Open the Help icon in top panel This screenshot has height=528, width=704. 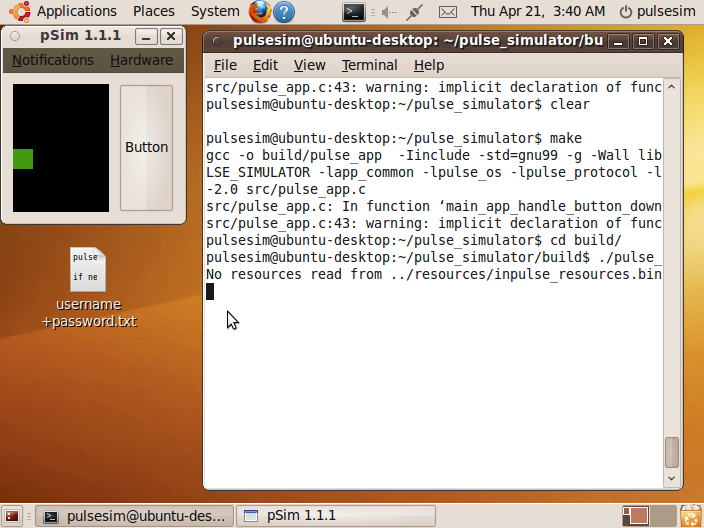pyautogui.click(x=284, y=12)
